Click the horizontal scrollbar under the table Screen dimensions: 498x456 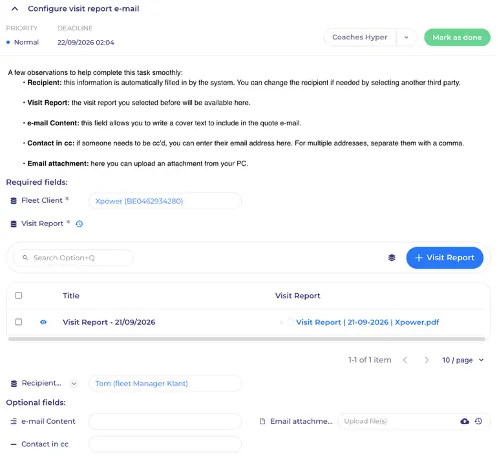[247, 339]
